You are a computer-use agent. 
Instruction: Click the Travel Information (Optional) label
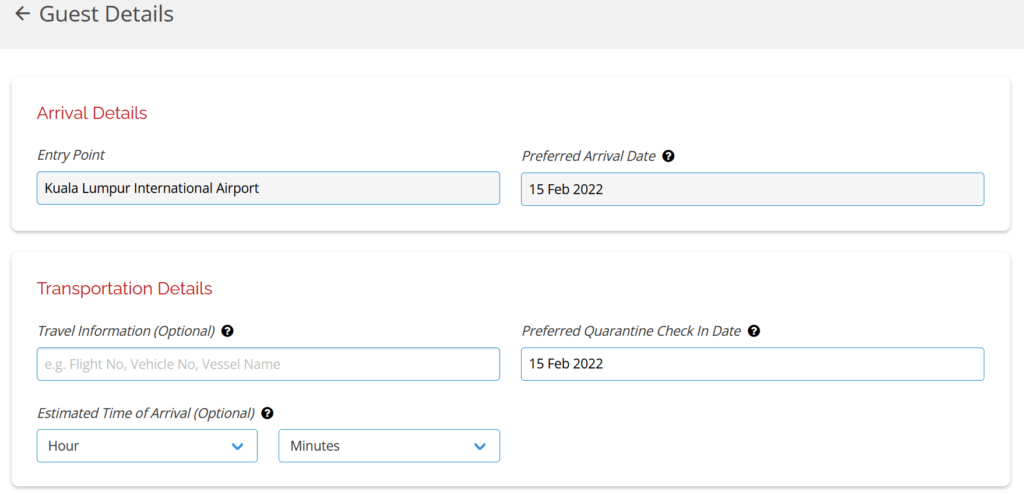126,331
